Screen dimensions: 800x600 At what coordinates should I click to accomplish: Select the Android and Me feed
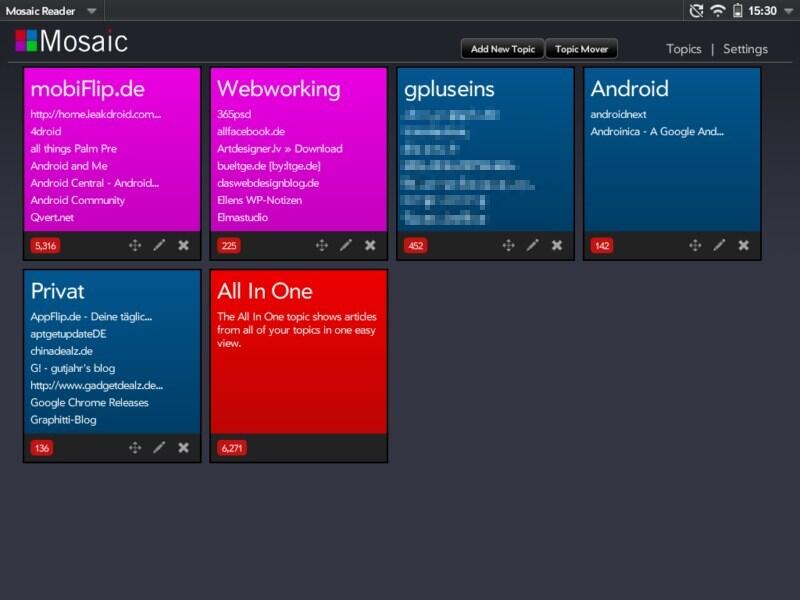[69, 166]
